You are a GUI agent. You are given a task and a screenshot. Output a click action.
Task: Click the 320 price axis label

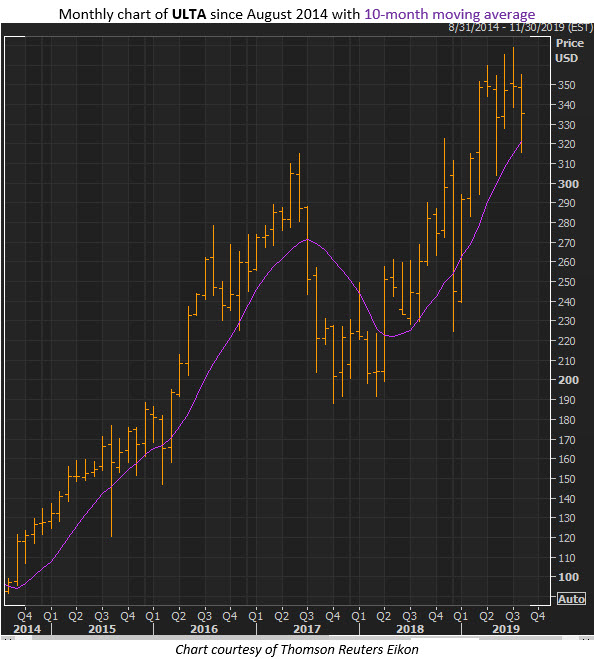566,144
